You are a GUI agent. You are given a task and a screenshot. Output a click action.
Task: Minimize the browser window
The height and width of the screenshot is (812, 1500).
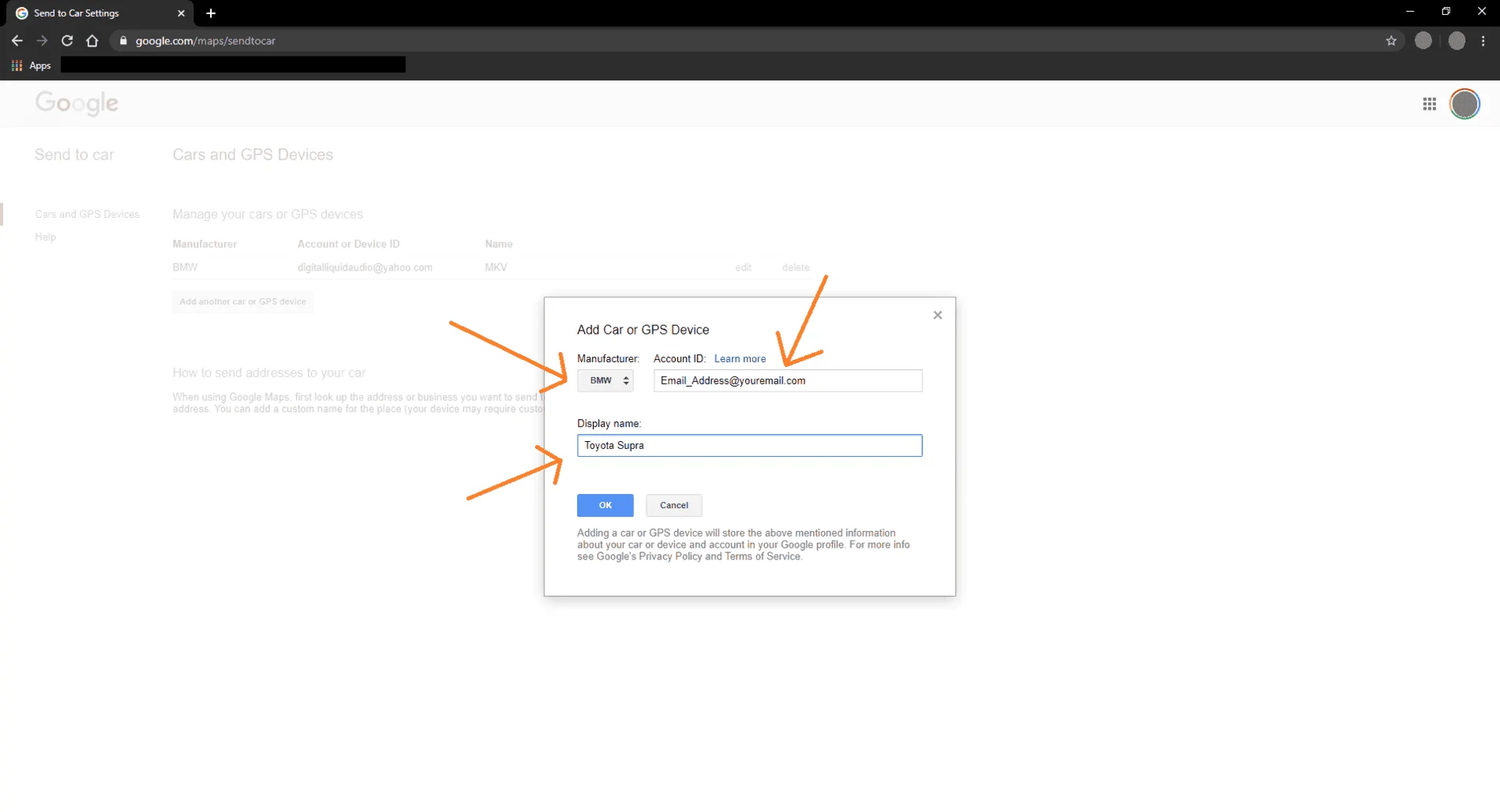point(1409,11)
